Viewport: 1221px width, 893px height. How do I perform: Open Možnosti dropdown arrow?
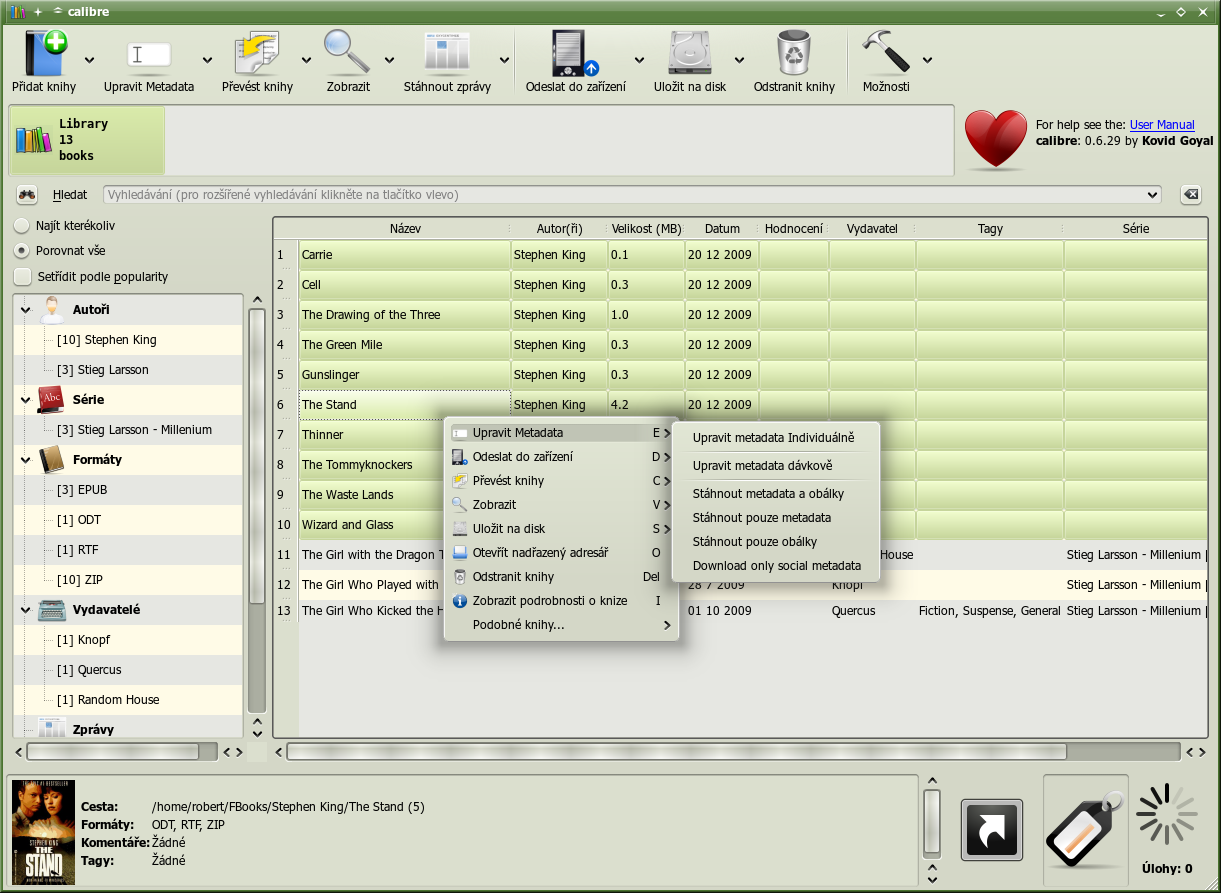[928, 60]
